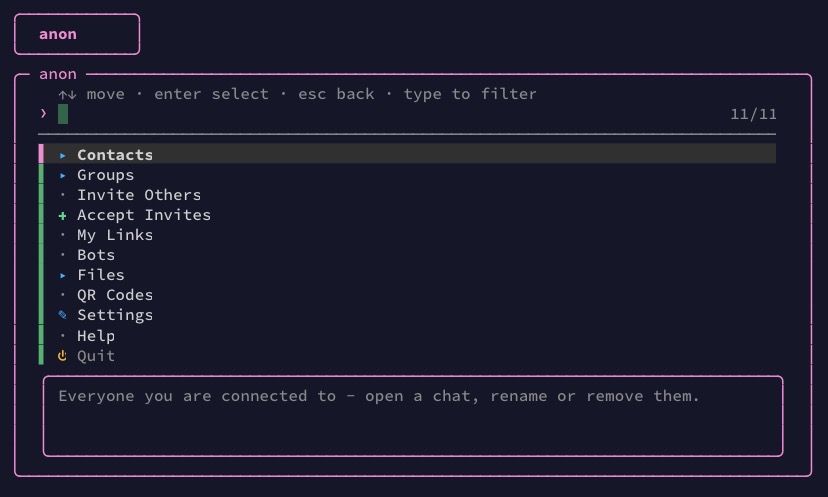Open the QR Codes entry
This screenshot has width=828, height=497.
(407, 295)
